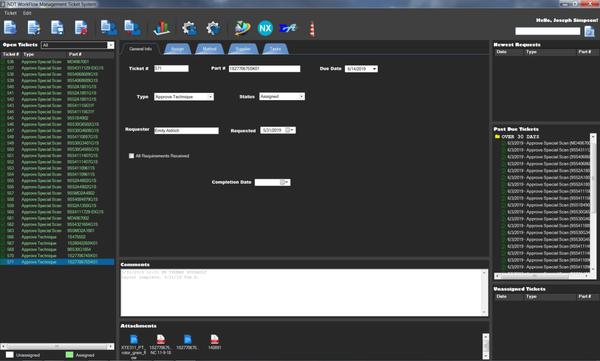
Task: Collapse the OVER 30 DAYS tree node
Action: [497, 136]
